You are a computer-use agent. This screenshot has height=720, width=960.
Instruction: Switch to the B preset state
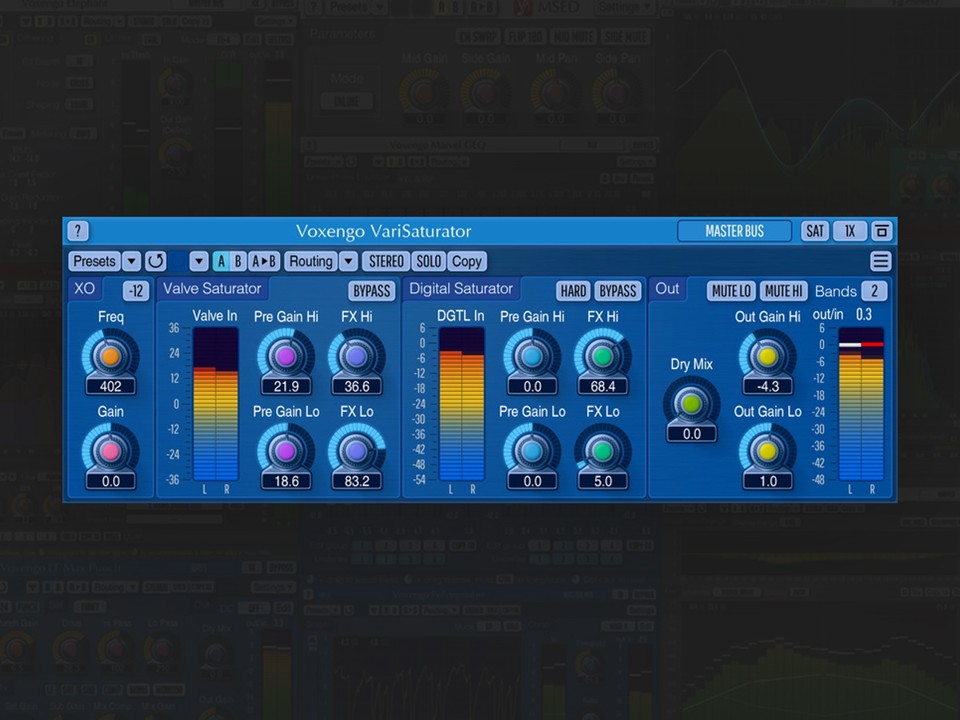[x=238, y=261]
